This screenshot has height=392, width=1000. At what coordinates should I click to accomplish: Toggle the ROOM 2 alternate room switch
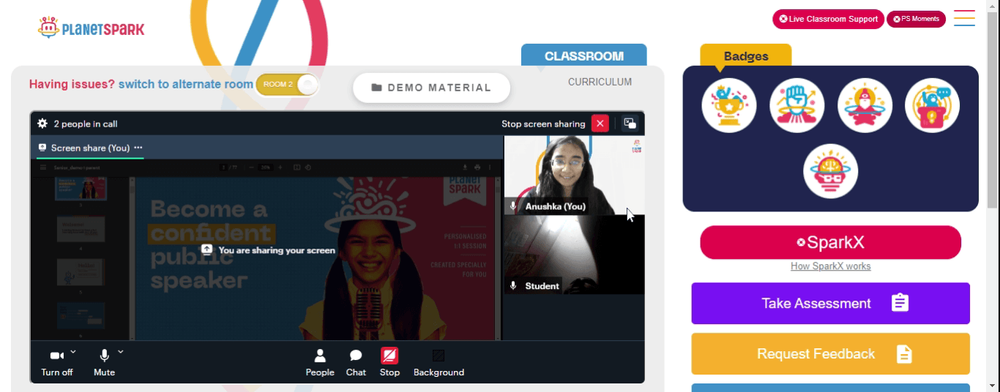(287, 85)
